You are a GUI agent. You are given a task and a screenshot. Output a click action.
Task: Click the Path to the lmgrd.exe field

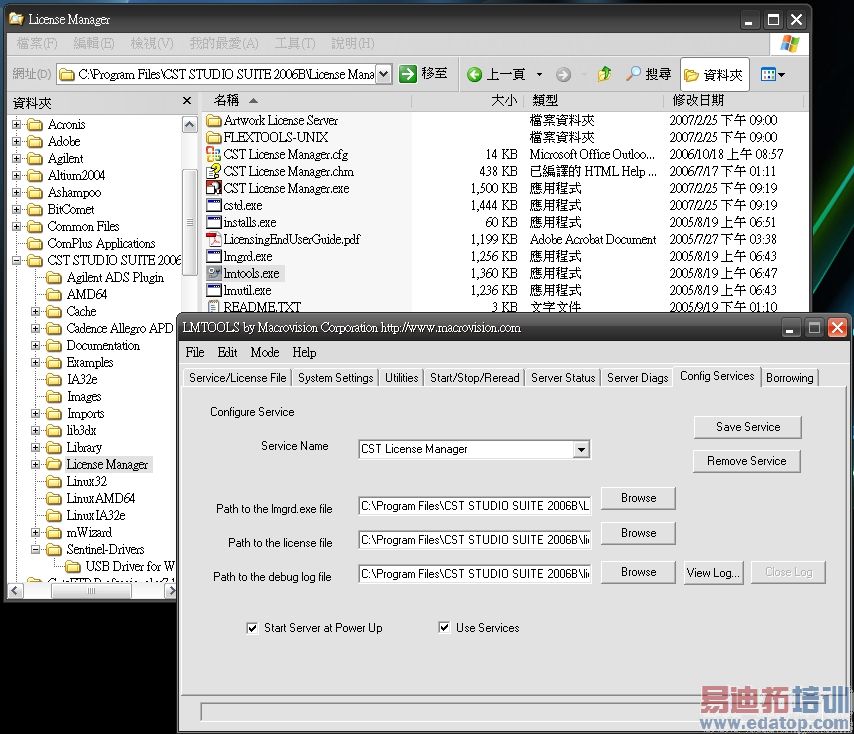(x=475, y=506)
